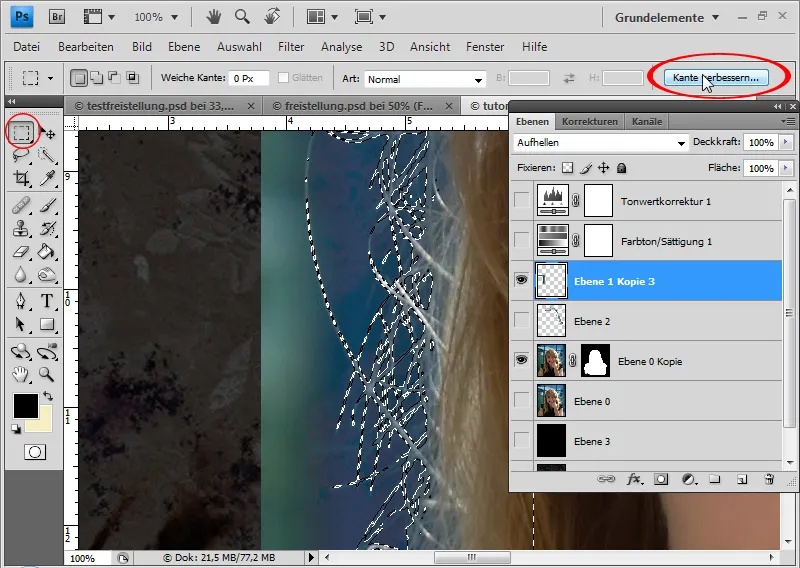Link the selected layers
The height and width of the screenshot is (568, 800).
pyautogui.click(x=606, y=479)
